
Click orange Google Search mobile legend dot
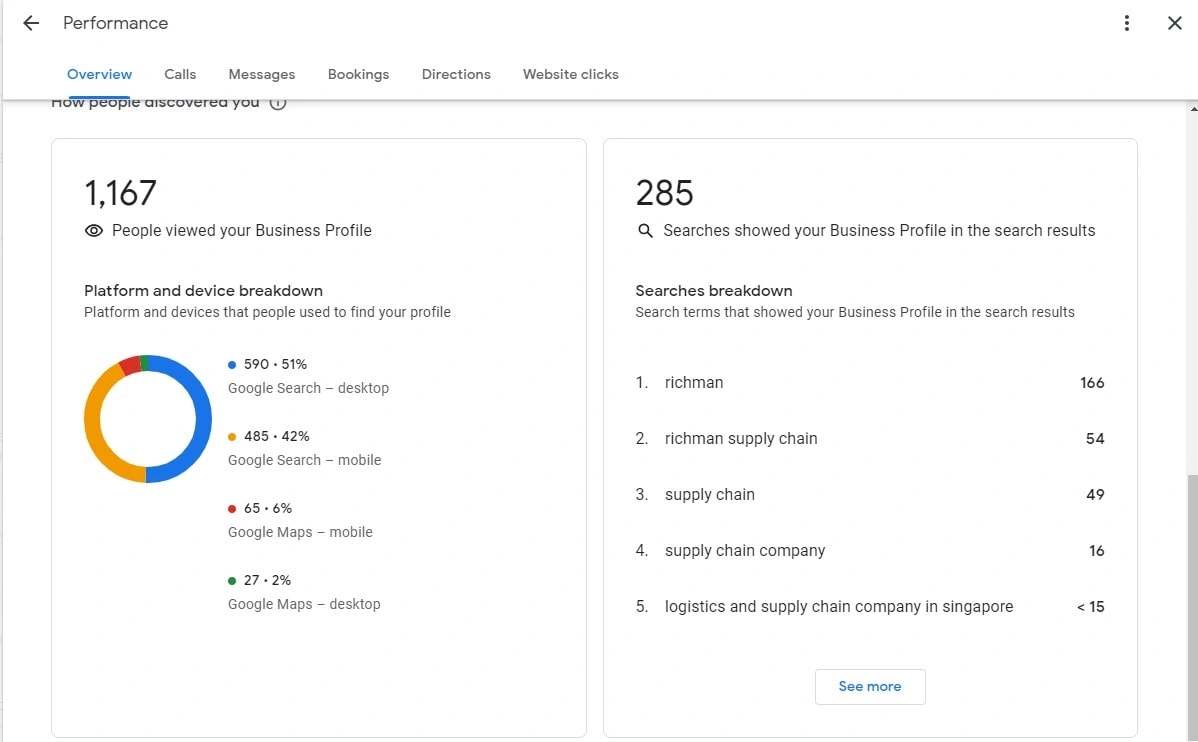232,437
